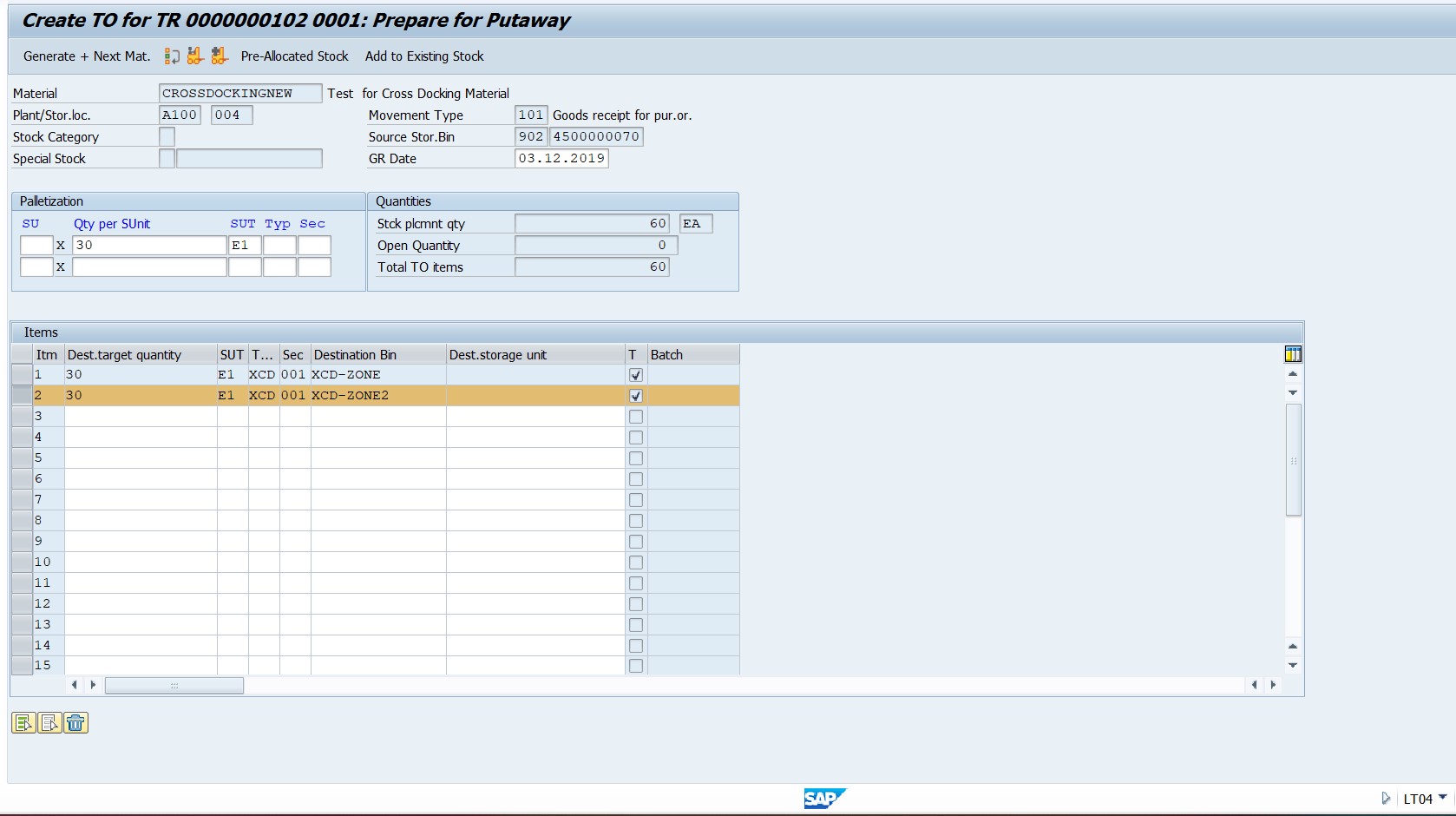Click Add to Existing Stock button
Screen dimensions: 1456x816
click(424, 56)
